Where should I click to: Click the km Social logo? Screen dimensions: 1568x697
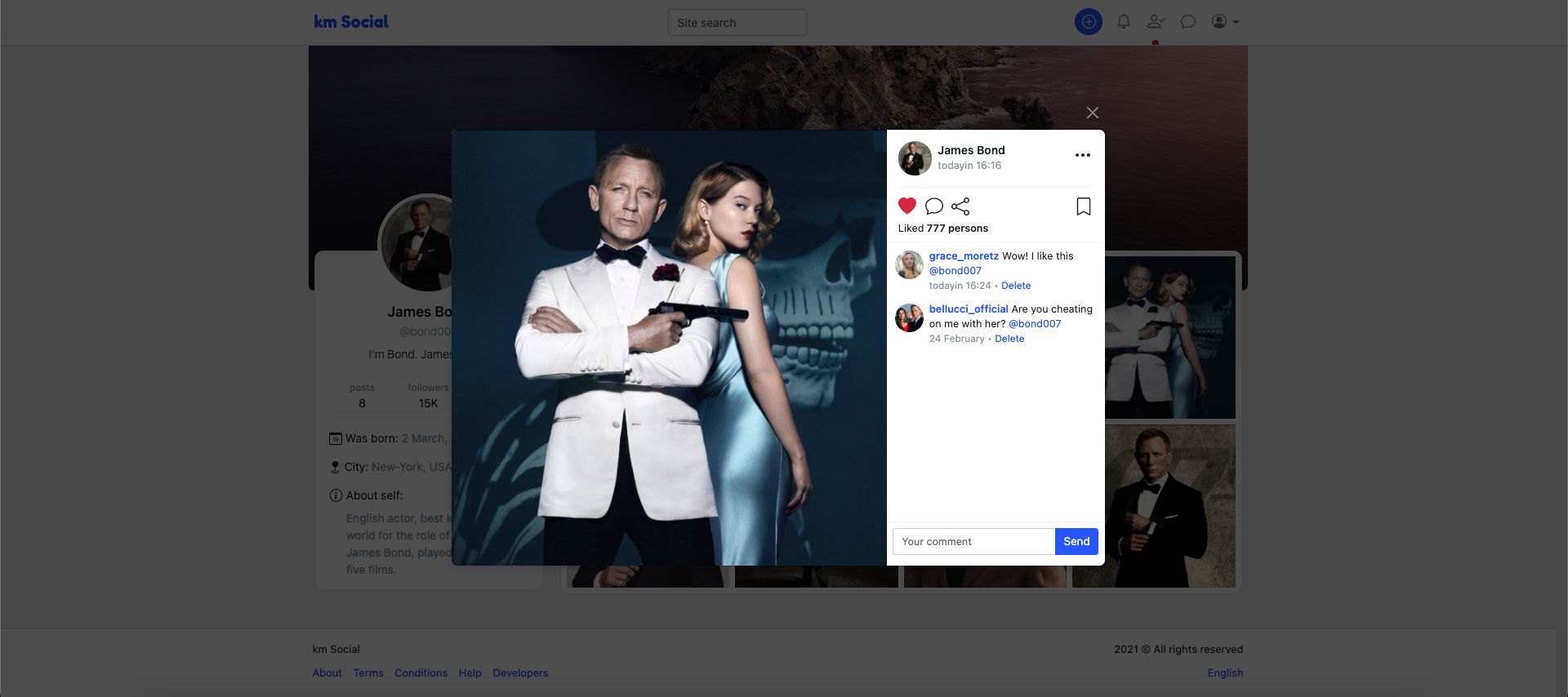(351, 22)
